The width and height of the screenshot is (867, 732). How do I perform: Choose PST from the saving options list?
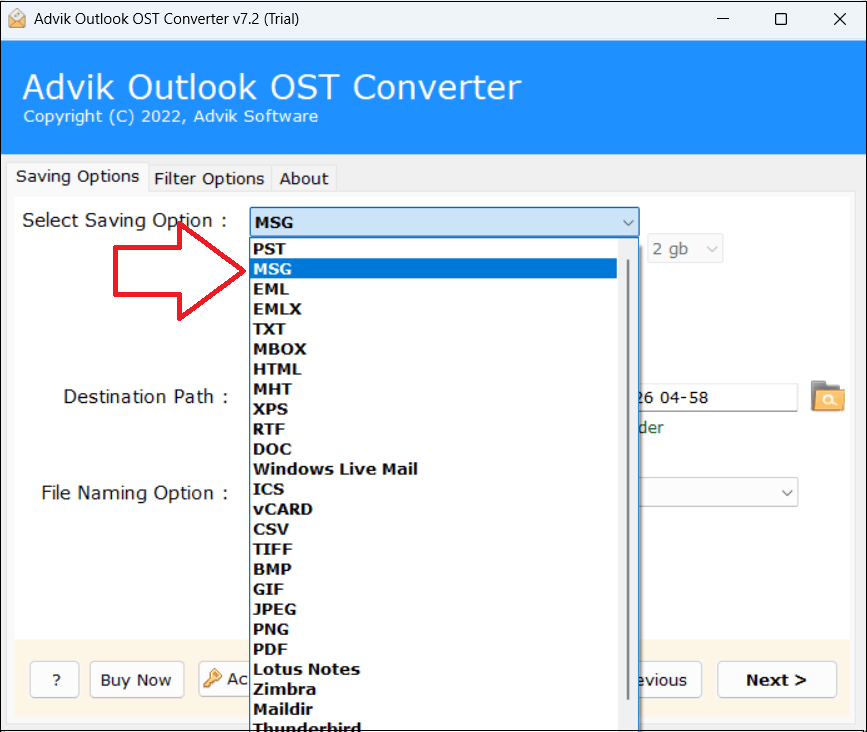click(x=269, y=249)
